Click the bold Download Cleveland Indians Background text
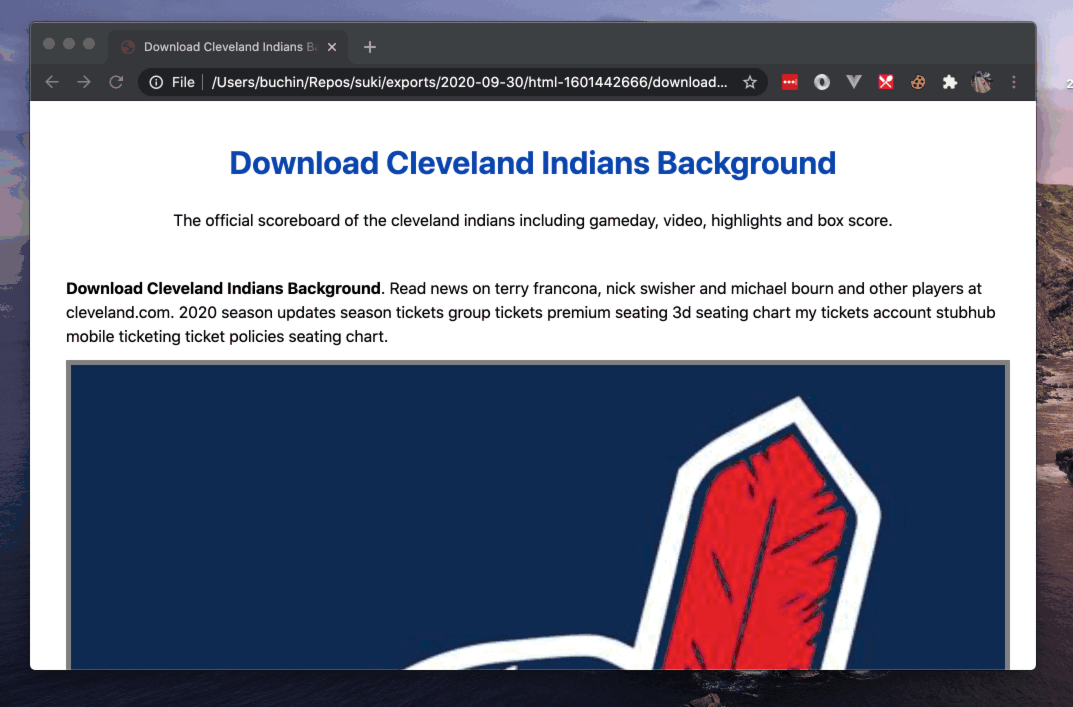Viewport: 1073px width, 707px height. coord(223,289)
